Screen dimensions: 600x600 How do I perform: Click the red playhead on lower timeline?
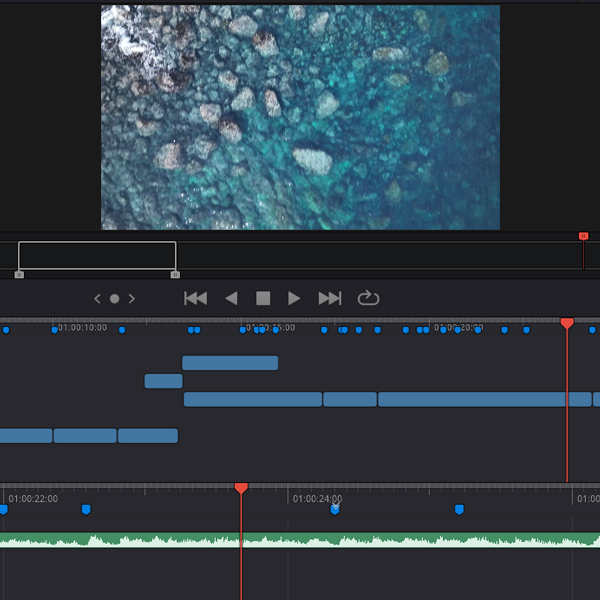pos(241,488)
